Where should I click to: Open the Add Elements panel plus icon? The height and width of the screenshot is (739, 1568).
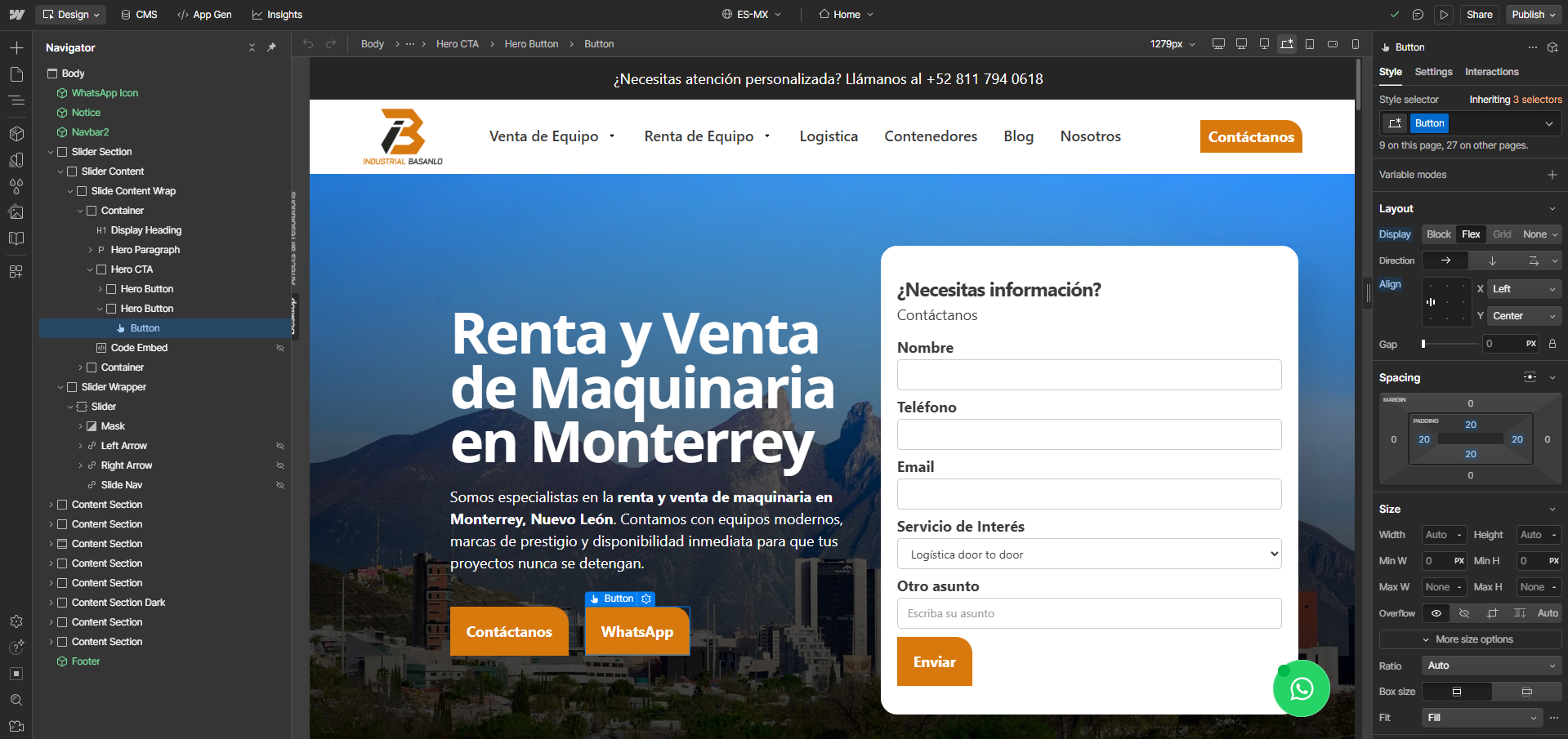pyautogui.click(x=16, y=48)
